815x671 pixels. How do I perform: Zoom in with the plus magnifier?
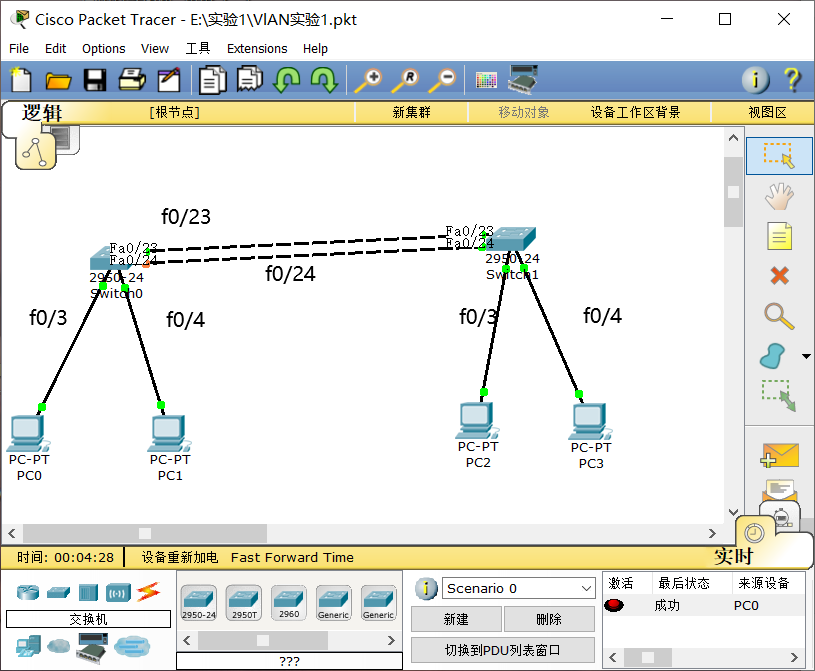pyautogui.click(x=368, y=80)
